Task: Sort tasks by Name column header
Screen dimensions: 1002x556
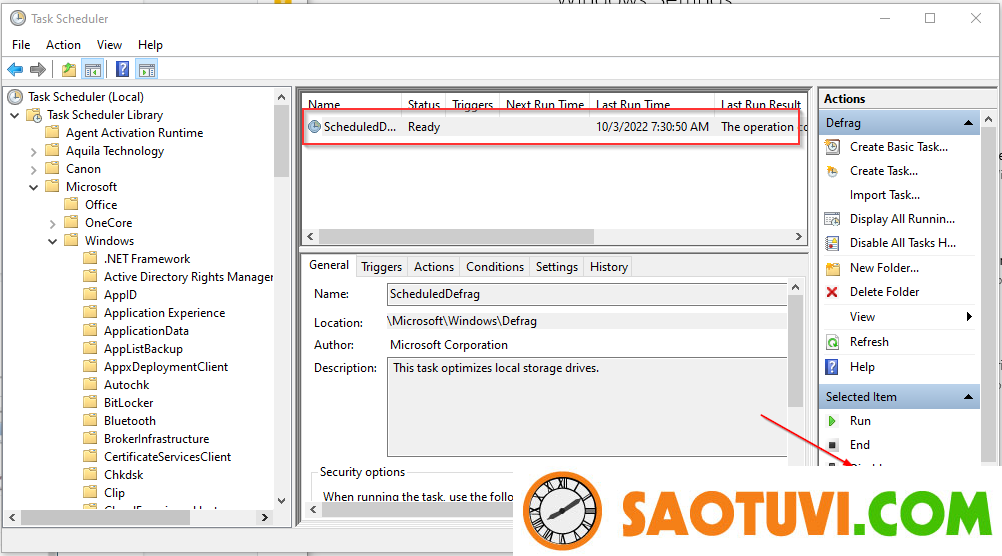Action: pos(352,104)
